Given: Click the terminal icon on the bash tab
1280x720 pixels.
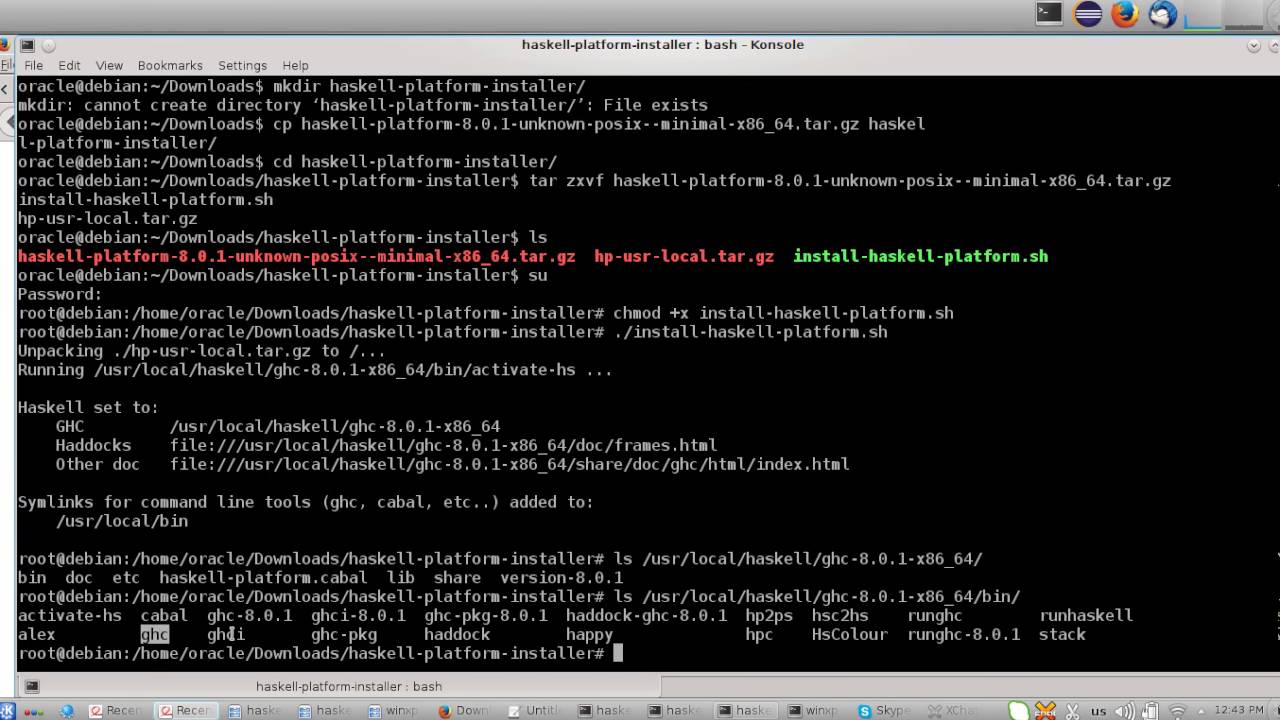Looking at the screenshot, I should (x=32, y=686).
